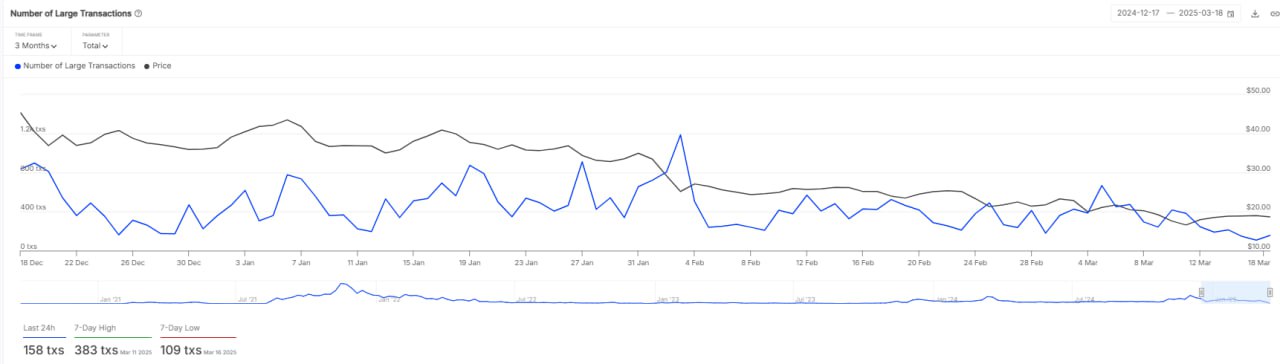Screen dimensions: 1280x364
Task: Copy the chart share link icon
Action: click(x=1274, y=14)
